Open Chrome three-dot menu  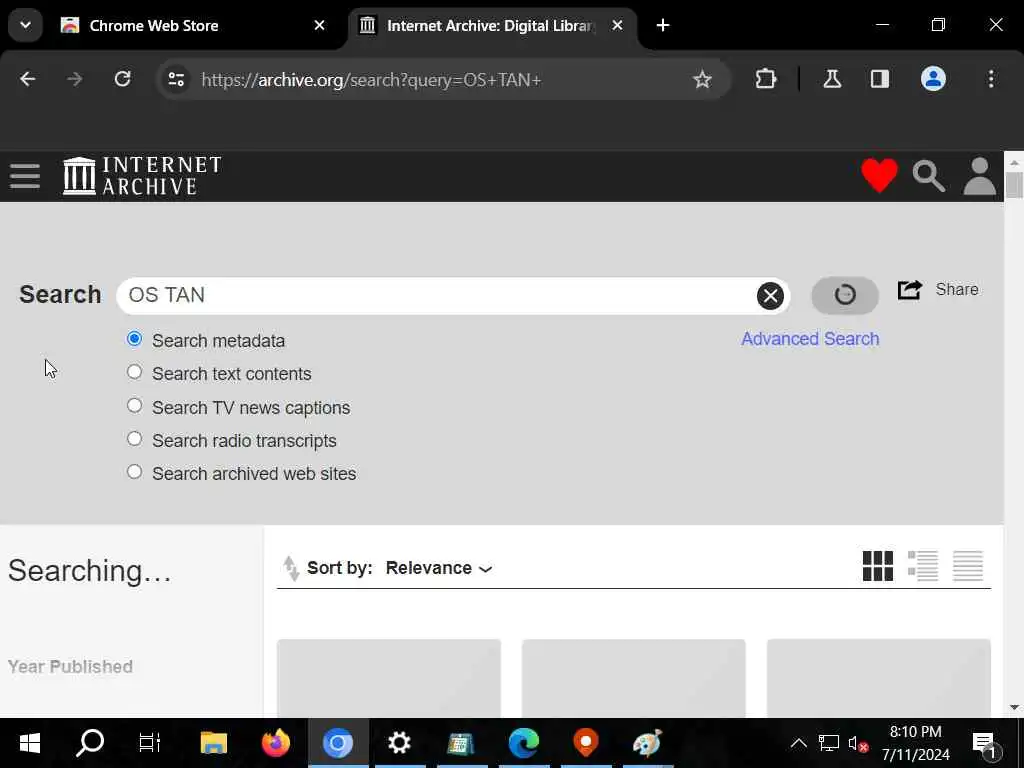point(991,80)
